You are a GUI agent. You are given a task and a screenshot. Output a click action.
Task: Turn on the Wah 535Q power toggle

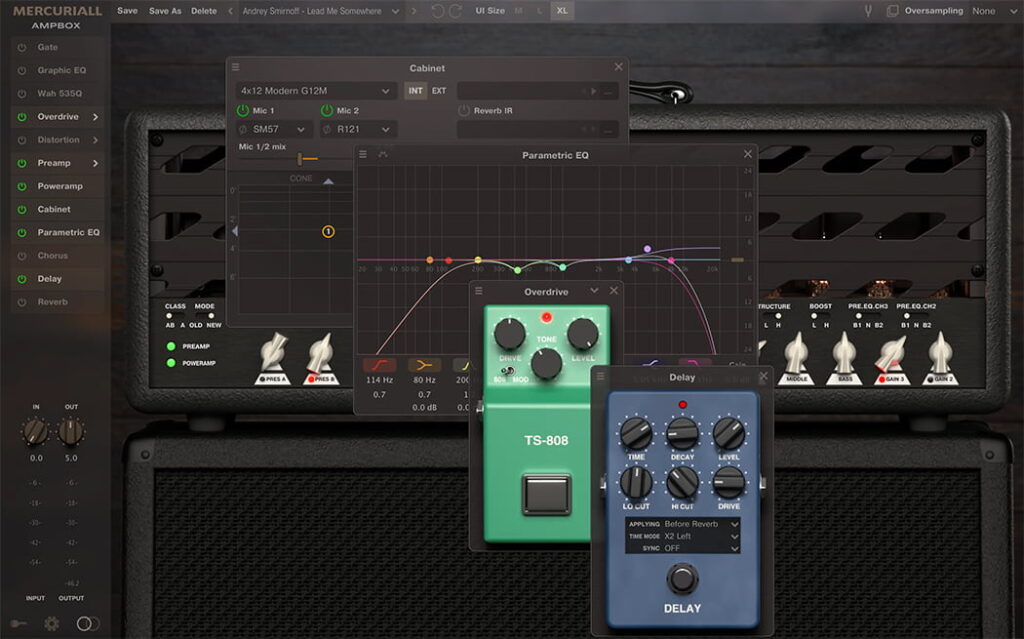[x=22, y=94]
